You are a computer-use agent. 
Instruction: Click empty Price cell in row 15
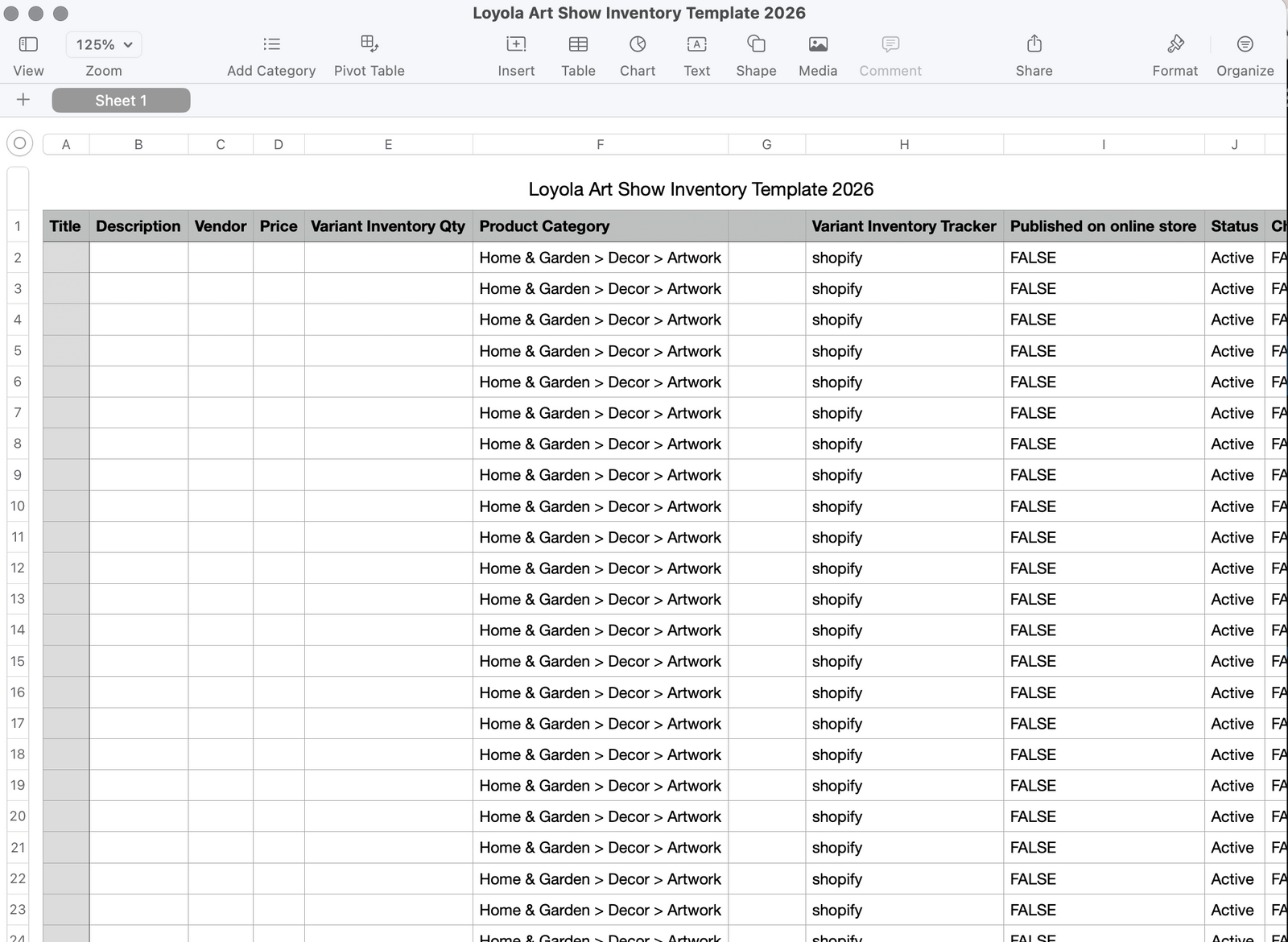click(279, 661)
